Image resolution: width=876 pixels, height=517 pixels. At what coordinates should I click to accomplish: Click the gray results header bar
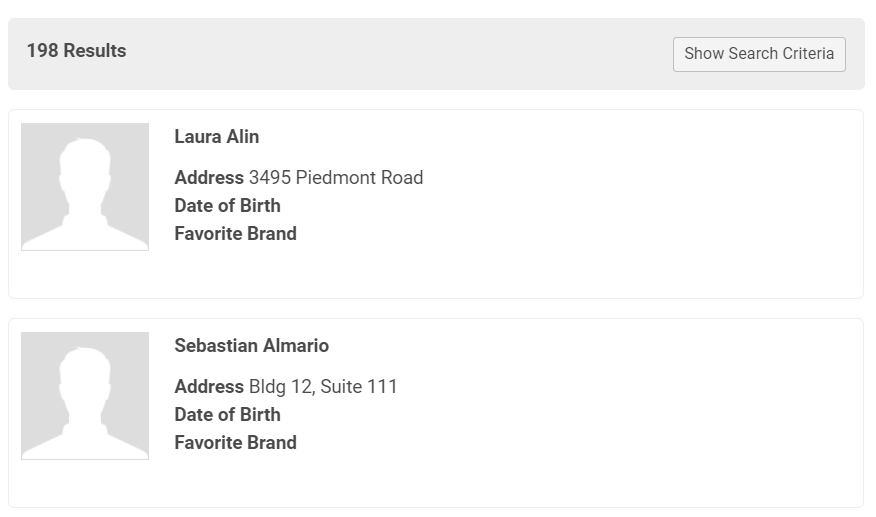pyautogui.click(x=400, y=54)
